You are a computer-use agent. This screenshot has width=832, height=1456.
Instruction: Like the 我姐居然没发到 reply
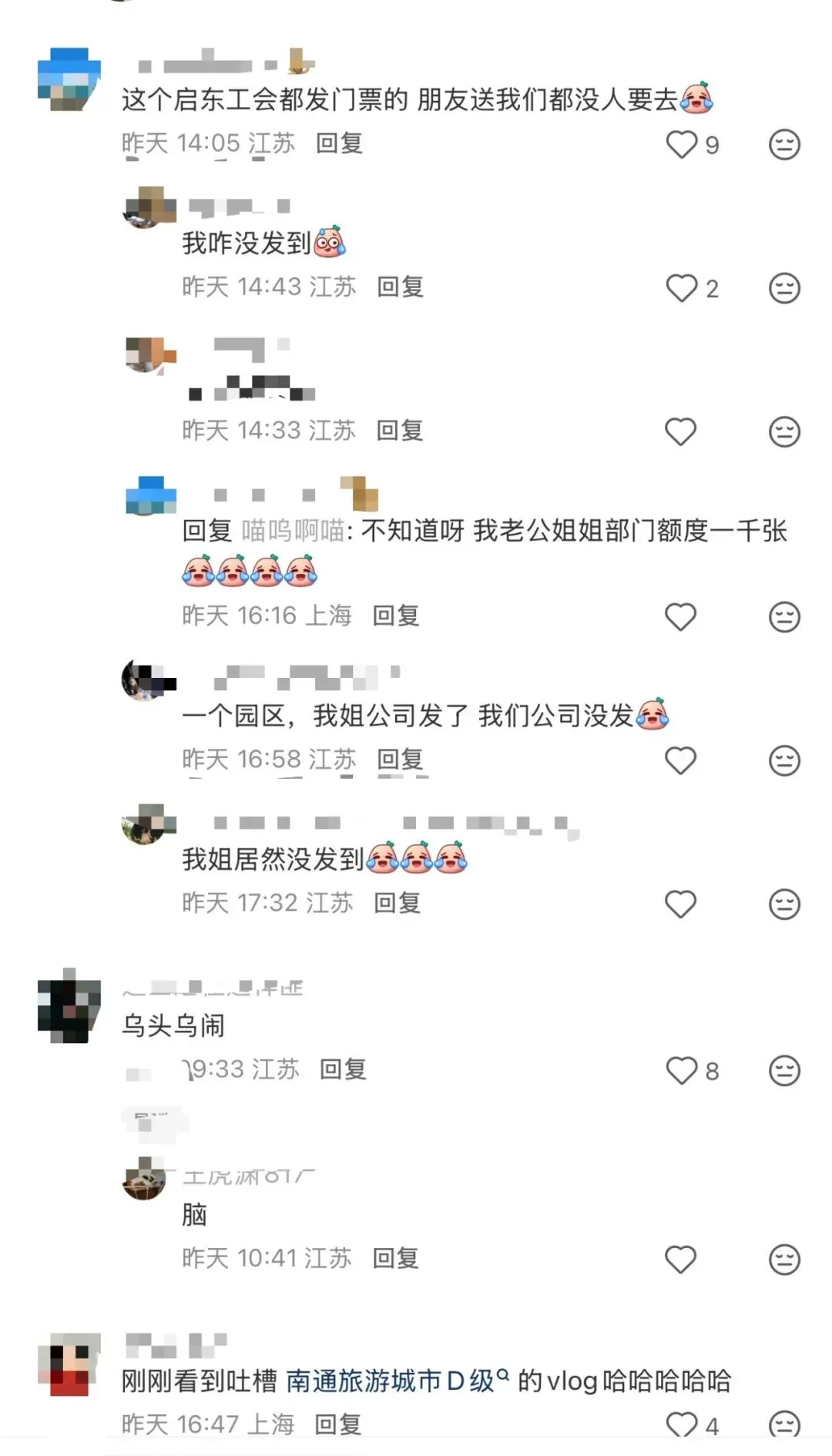pos(681,904)
